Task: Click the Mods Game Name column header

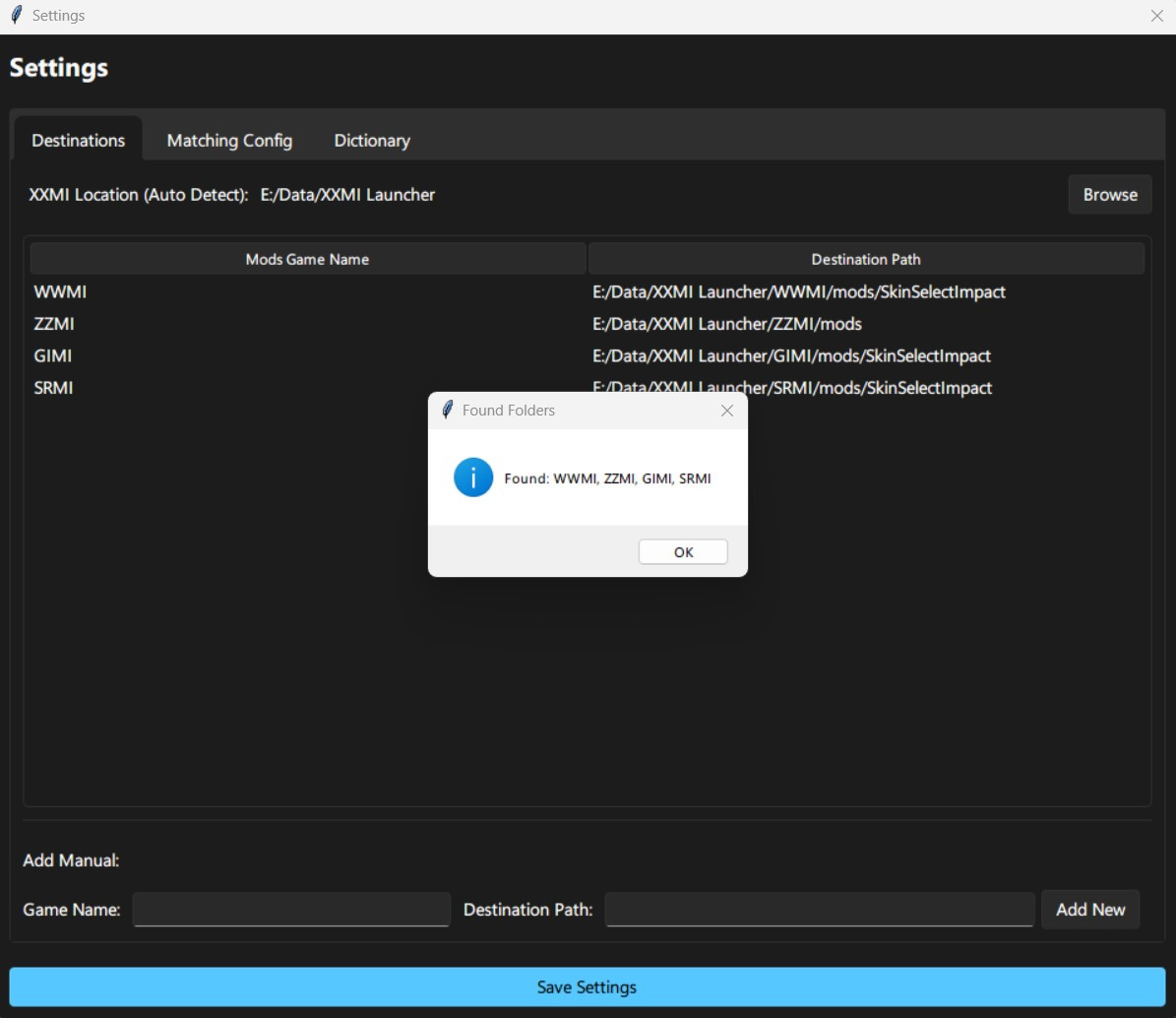Action: [306, 258]
